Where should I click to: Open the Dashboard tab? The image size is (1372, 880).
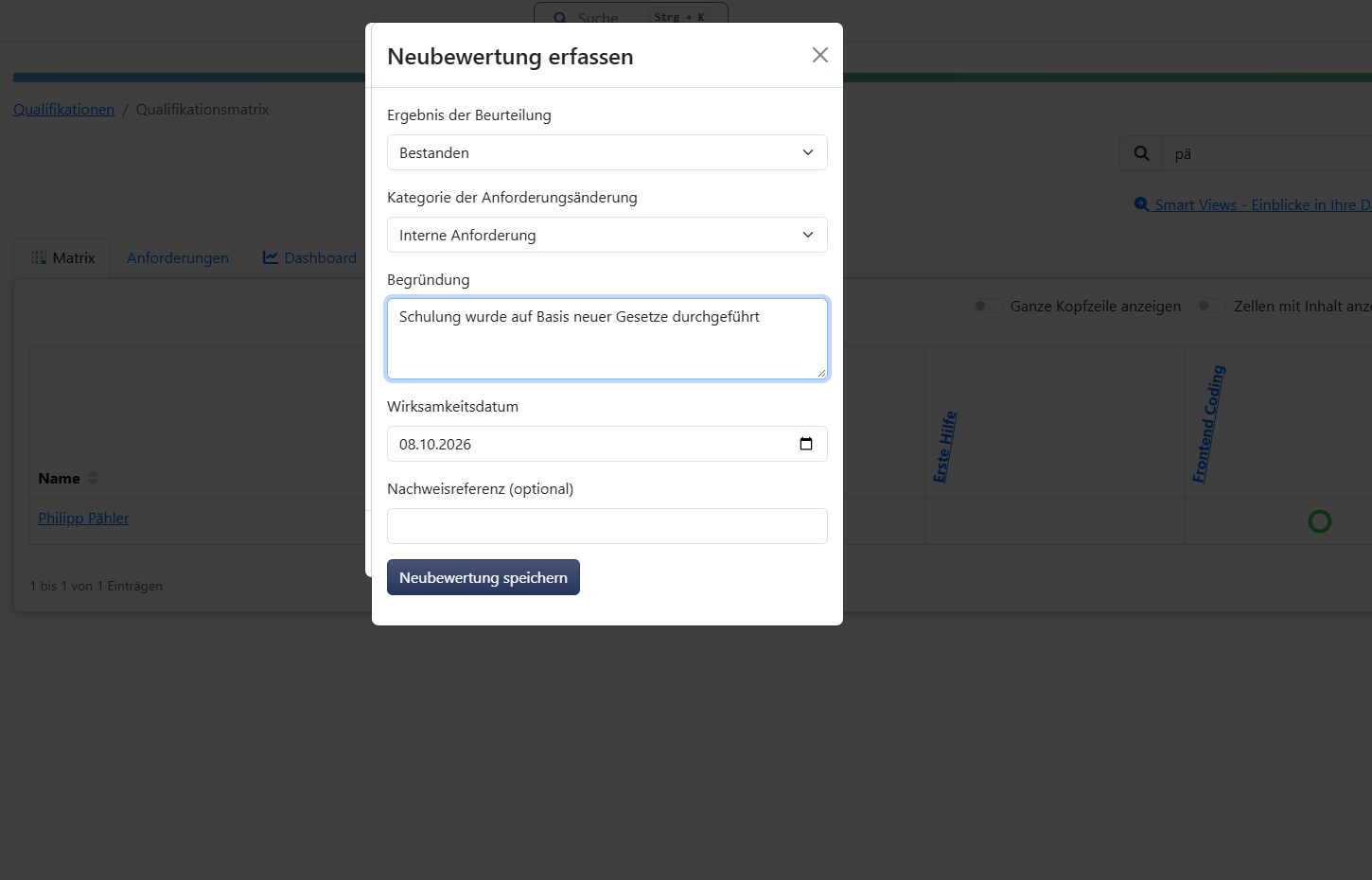[309, 257]
